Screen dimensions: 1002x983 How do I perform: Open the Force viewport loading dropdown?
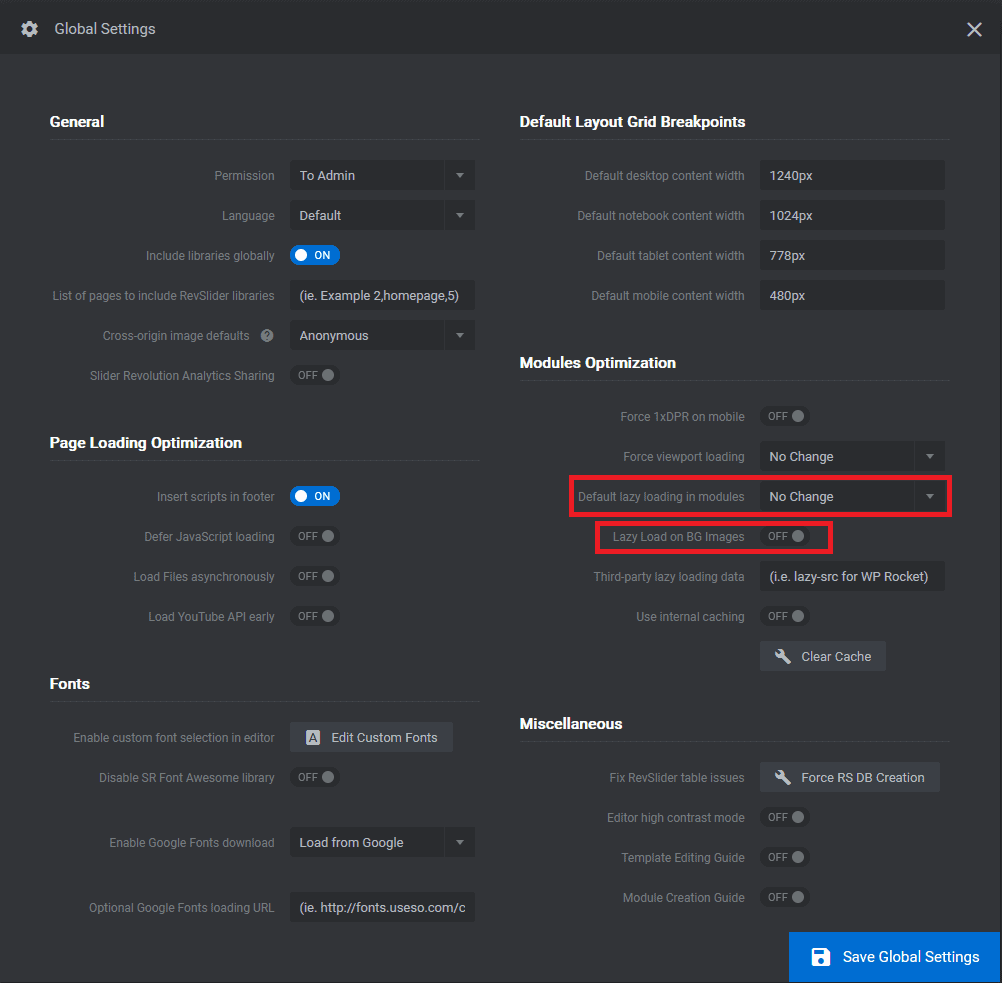[x=852, y=457]
